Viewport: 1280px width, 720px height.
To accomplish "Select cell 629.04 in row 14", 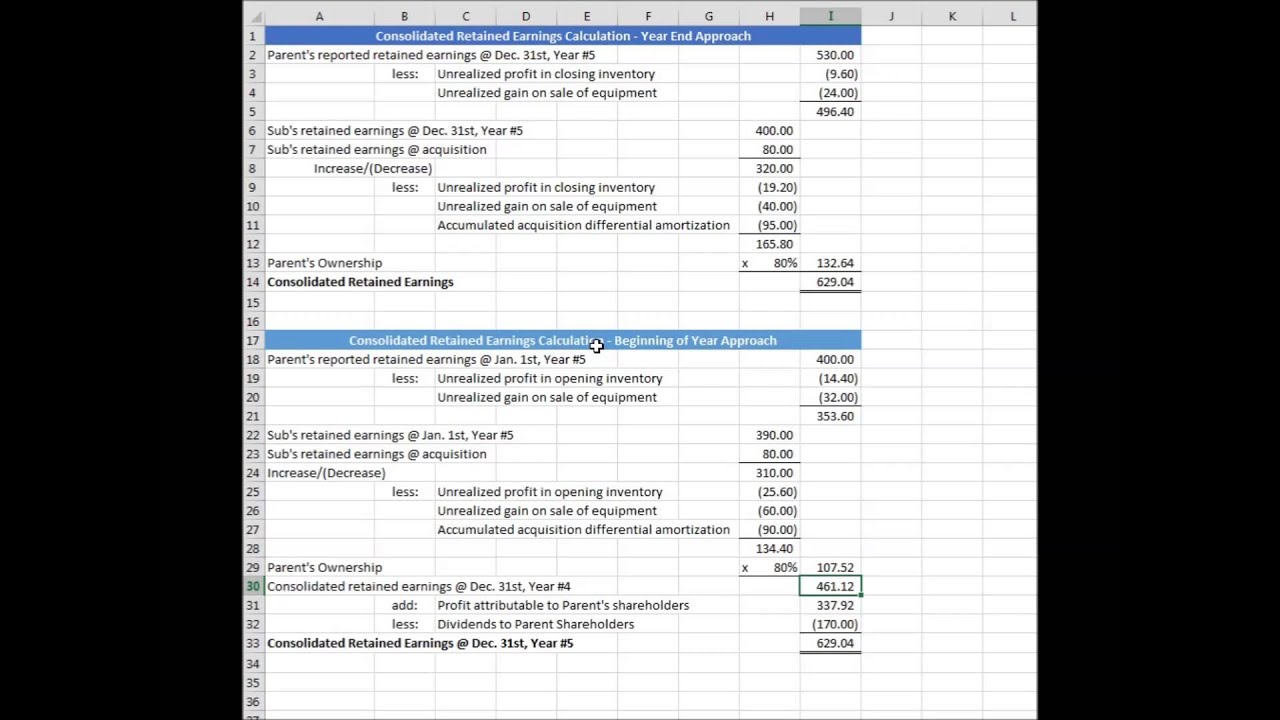I will (830, 282).
